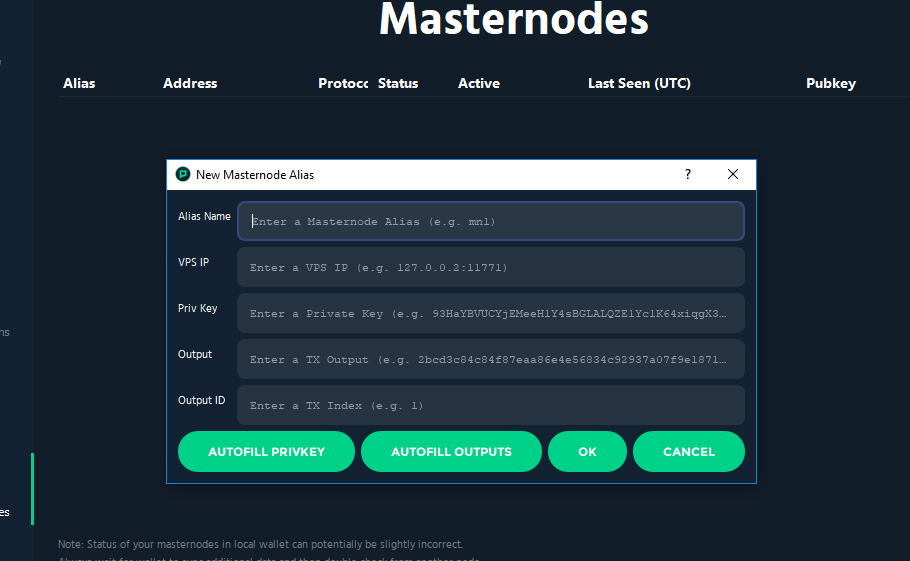Click the Alias Name input field
Viewport: 910px width, 561px height.
[490, 221]
